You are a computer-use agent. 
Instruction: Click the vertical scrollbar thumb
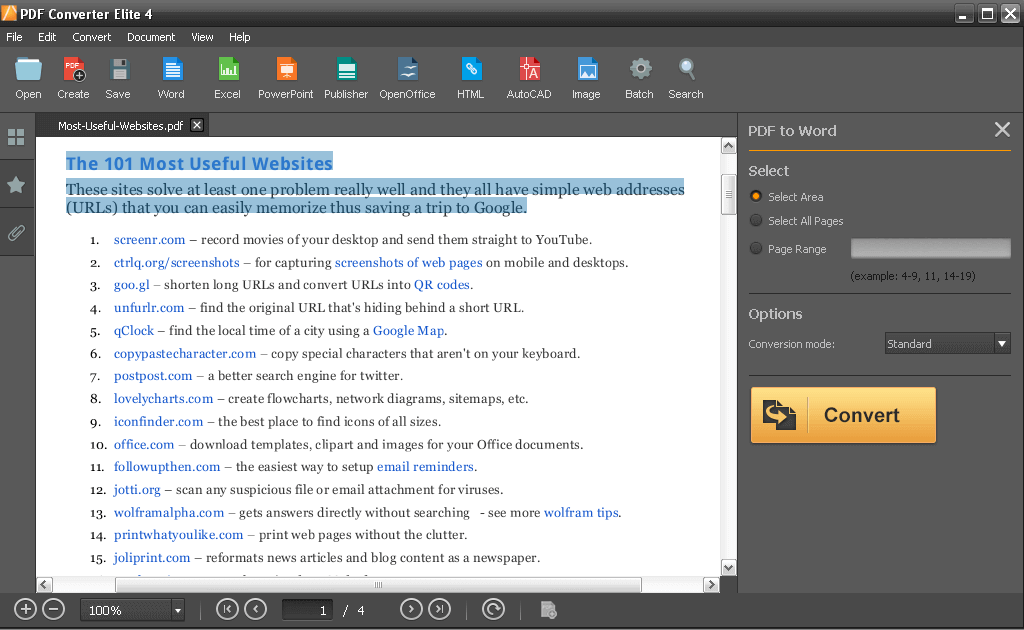pyautogui.click(x=729, y=194)
